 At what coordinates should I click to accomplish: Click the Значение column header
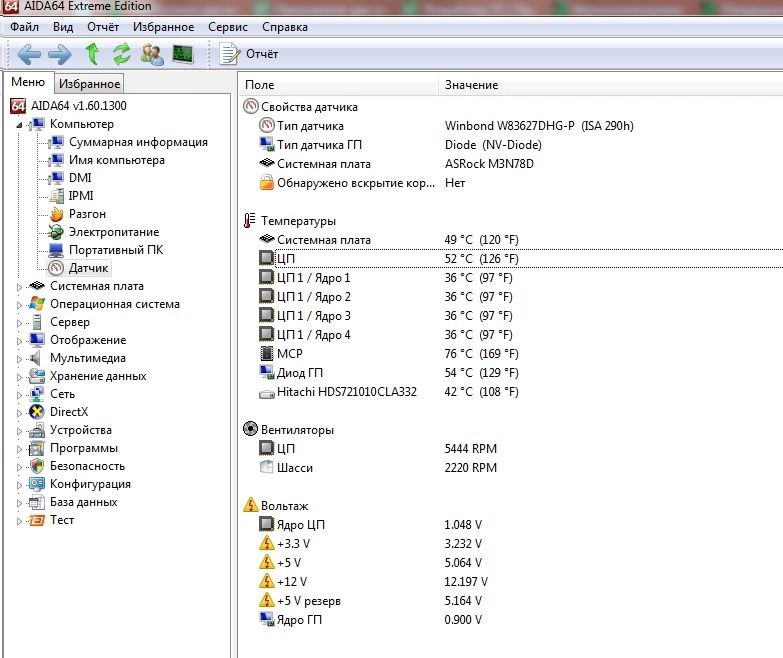tap(610, 85)
